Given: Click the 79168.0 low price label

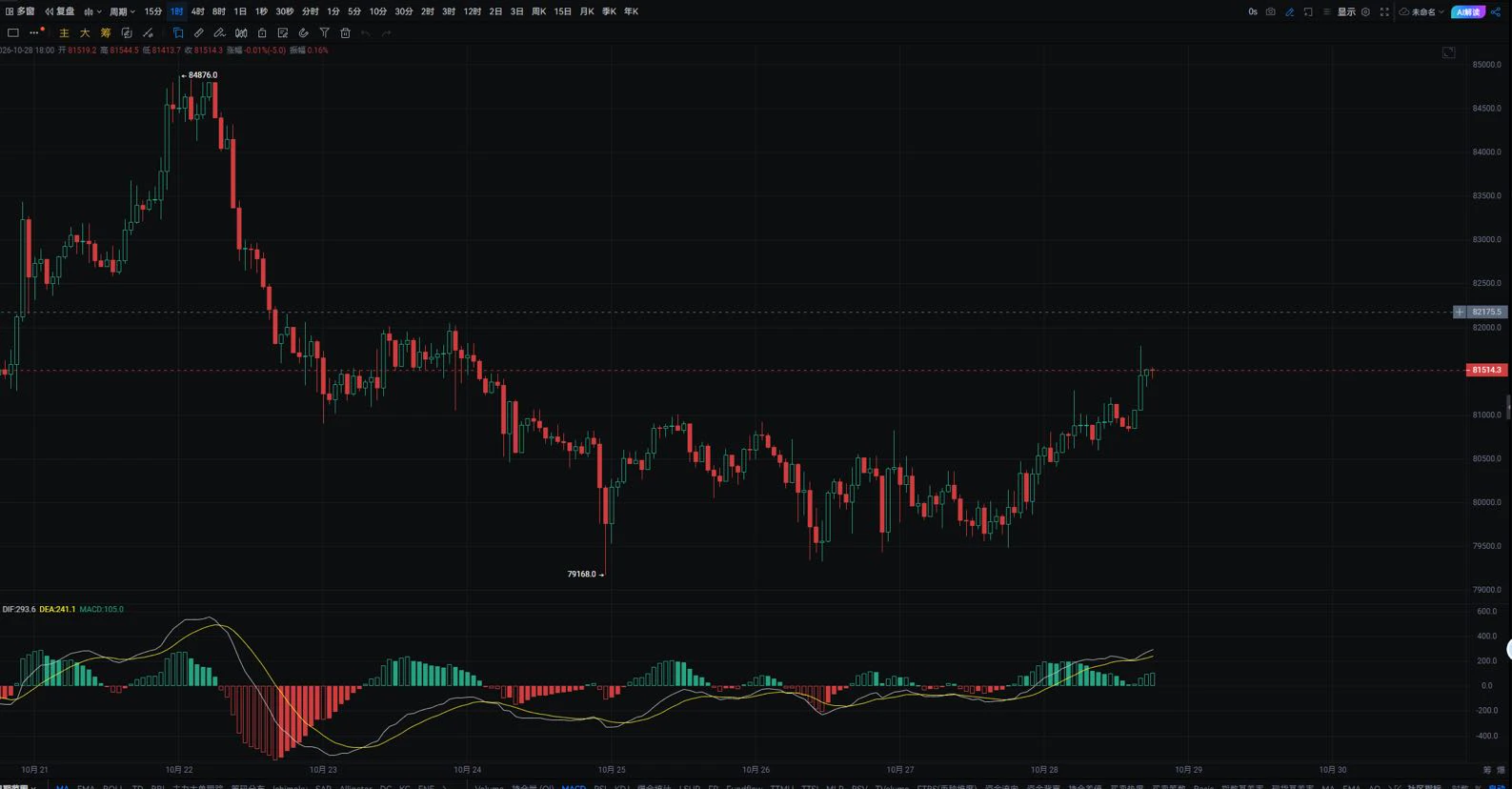Looking at the screenshot, I should tap(581, 574).
